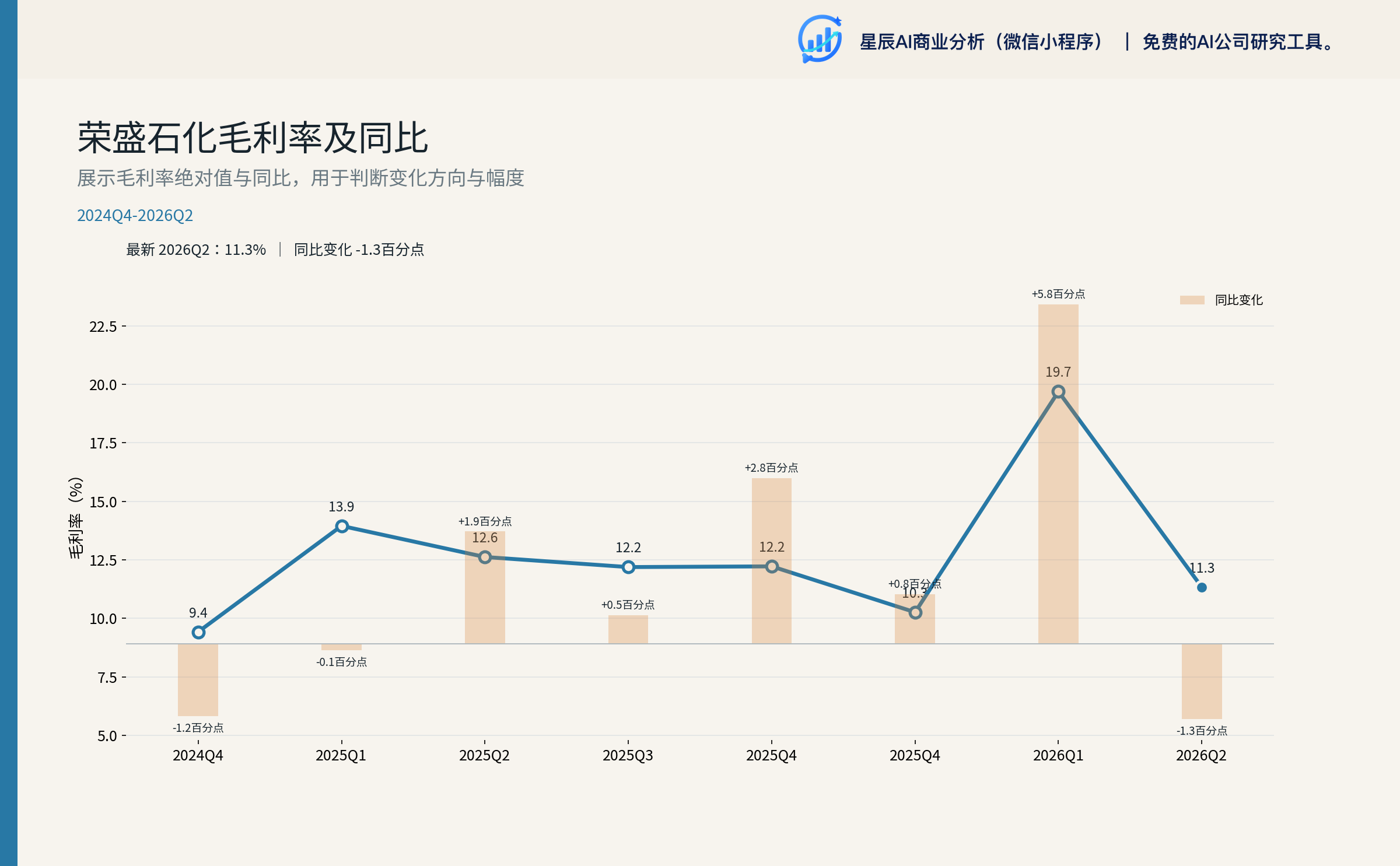Click the +2.8百分点 bar label
This screenshot has height=866, width=1400.
(771, 468)
